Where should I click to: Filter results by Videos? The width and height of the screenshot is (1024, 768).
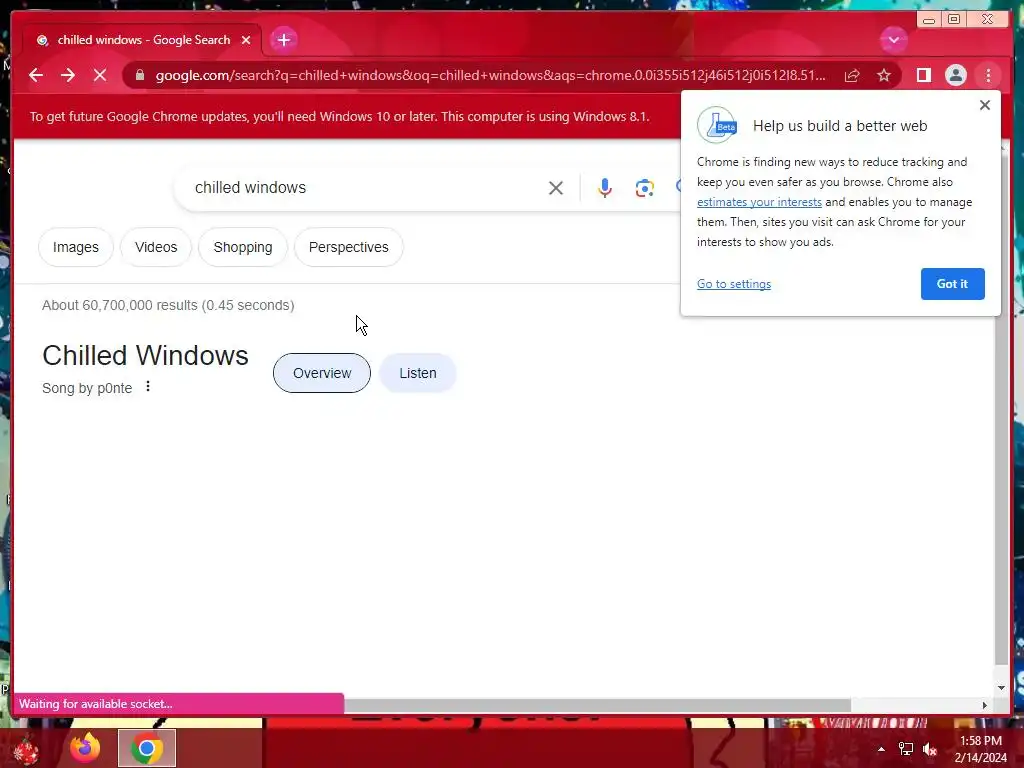click(156, 248)
